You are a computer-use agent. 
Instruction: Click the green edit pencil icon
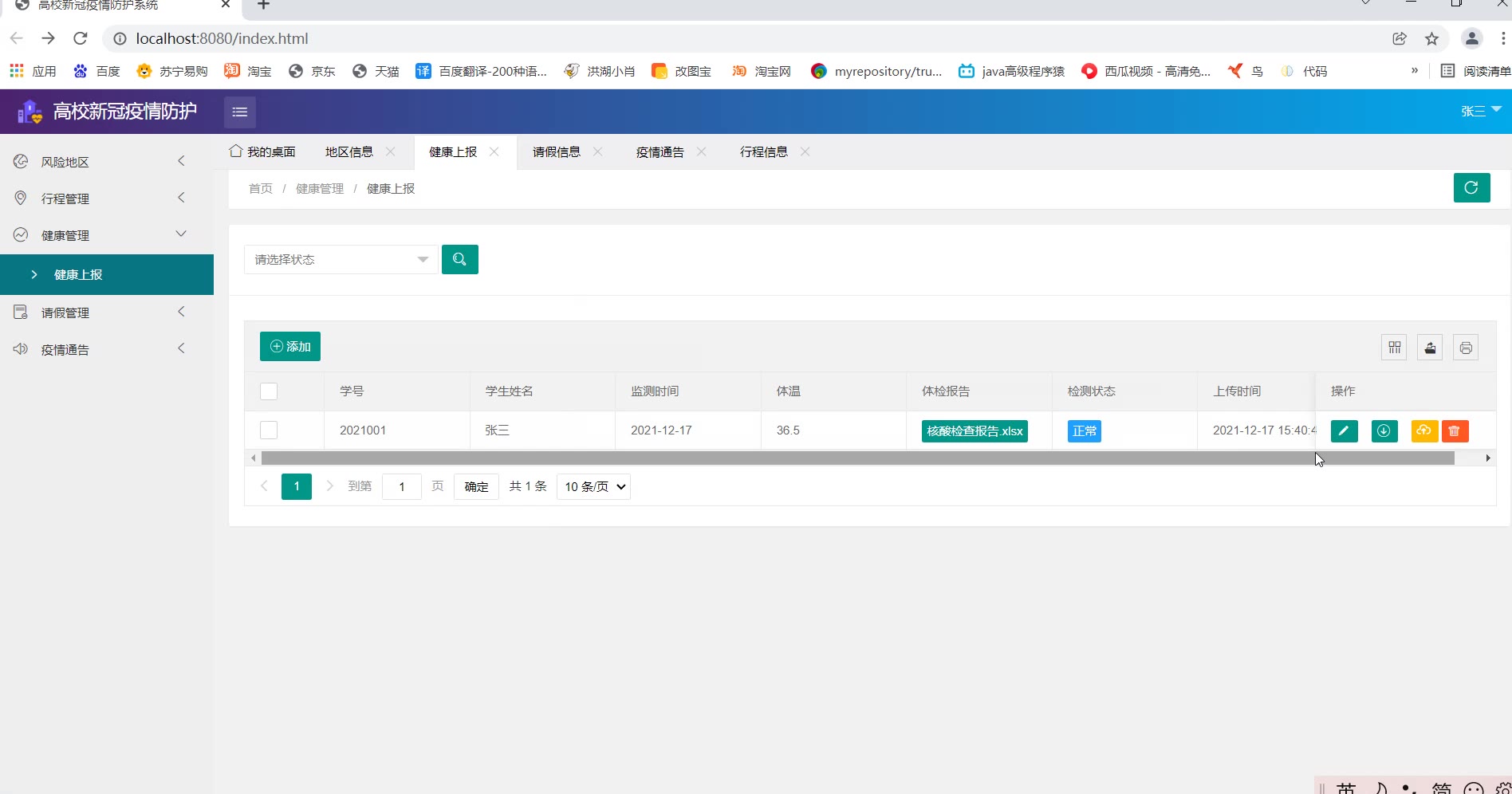[1344, 431]
